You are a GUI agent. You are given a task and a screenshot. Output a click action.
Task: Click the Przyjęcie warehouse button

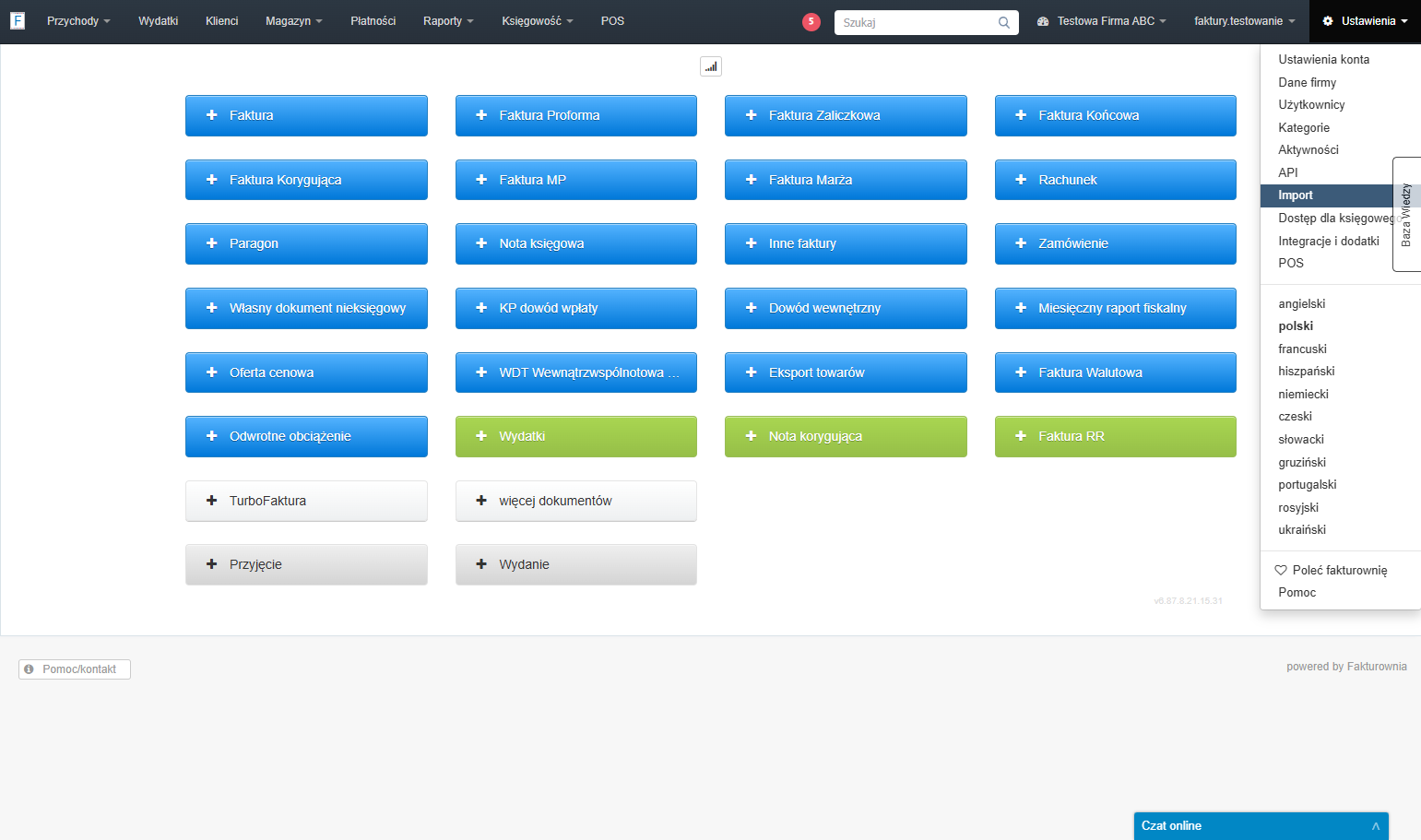coord(306,564)
